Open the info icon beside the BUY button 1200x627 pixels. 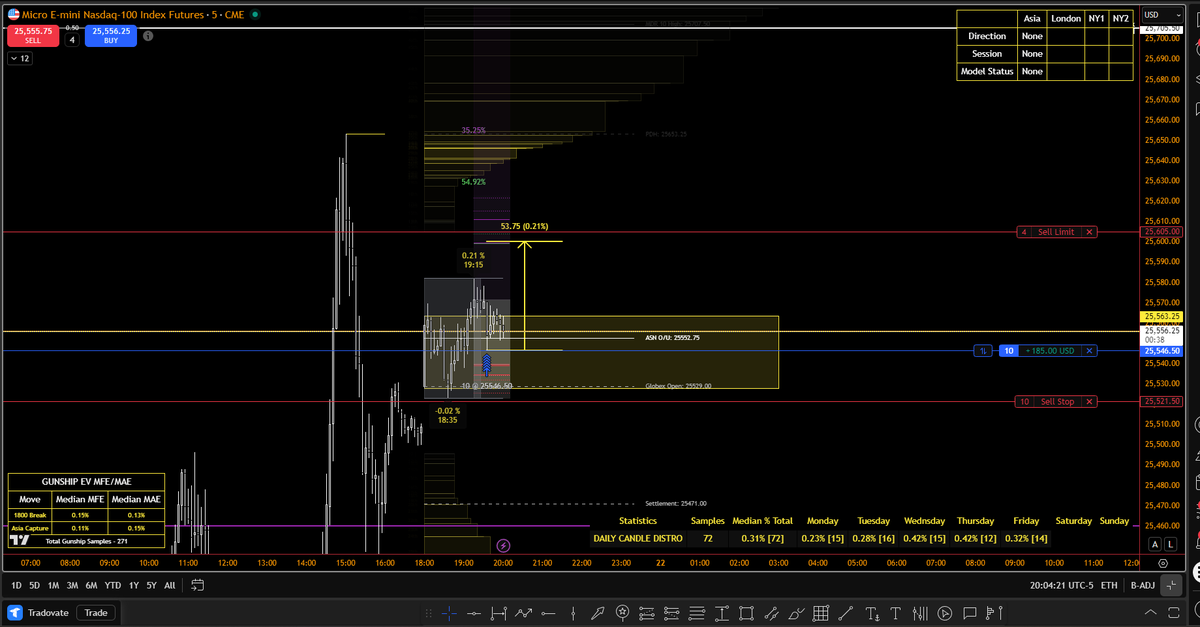(x=148, y=35)
